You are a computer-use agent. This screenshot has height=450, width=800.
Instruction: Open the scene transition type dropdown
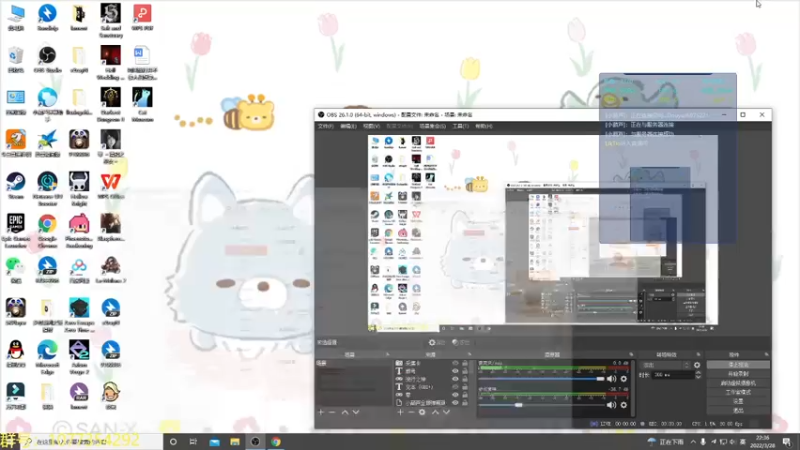click(666, 365)
